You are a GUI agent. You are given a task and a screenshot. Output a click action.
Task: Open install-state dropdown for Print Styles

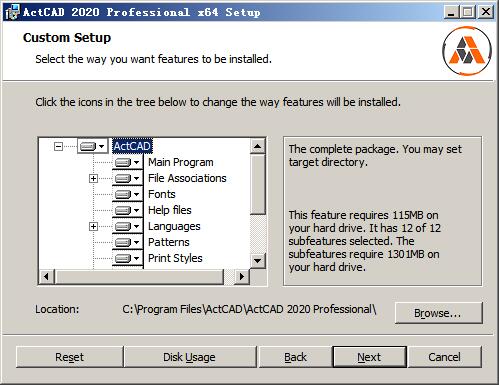[127, 258]
